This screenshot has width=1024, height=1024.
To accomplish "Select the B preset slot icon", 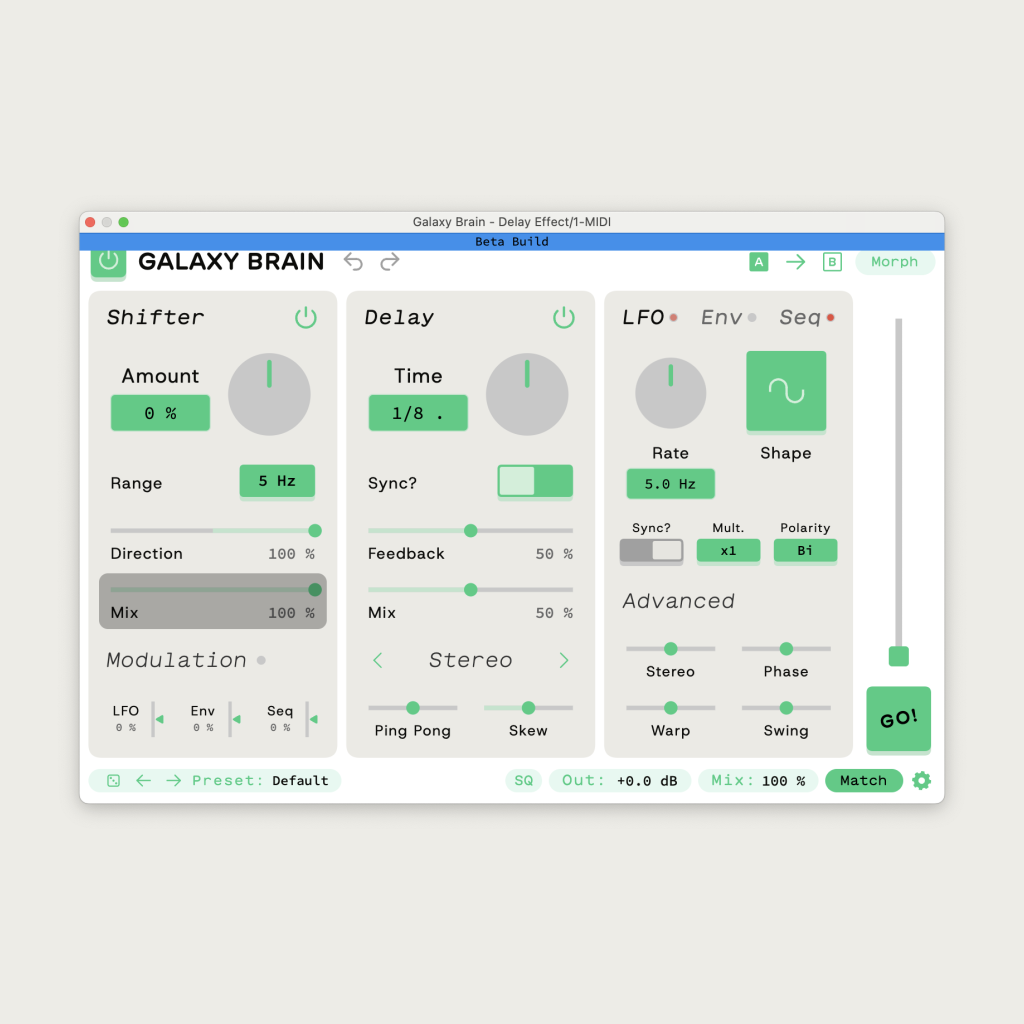I will pos(832,262).
